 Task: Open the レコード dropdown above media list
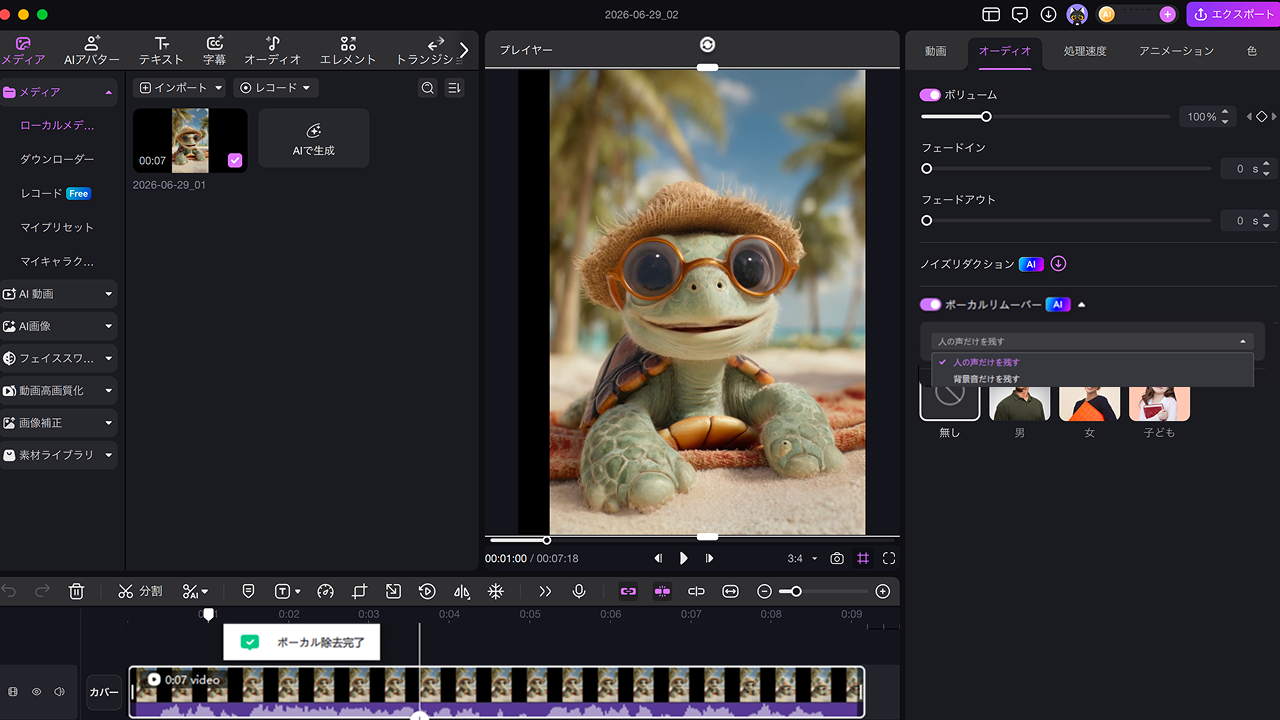click(x=277, y=88)
